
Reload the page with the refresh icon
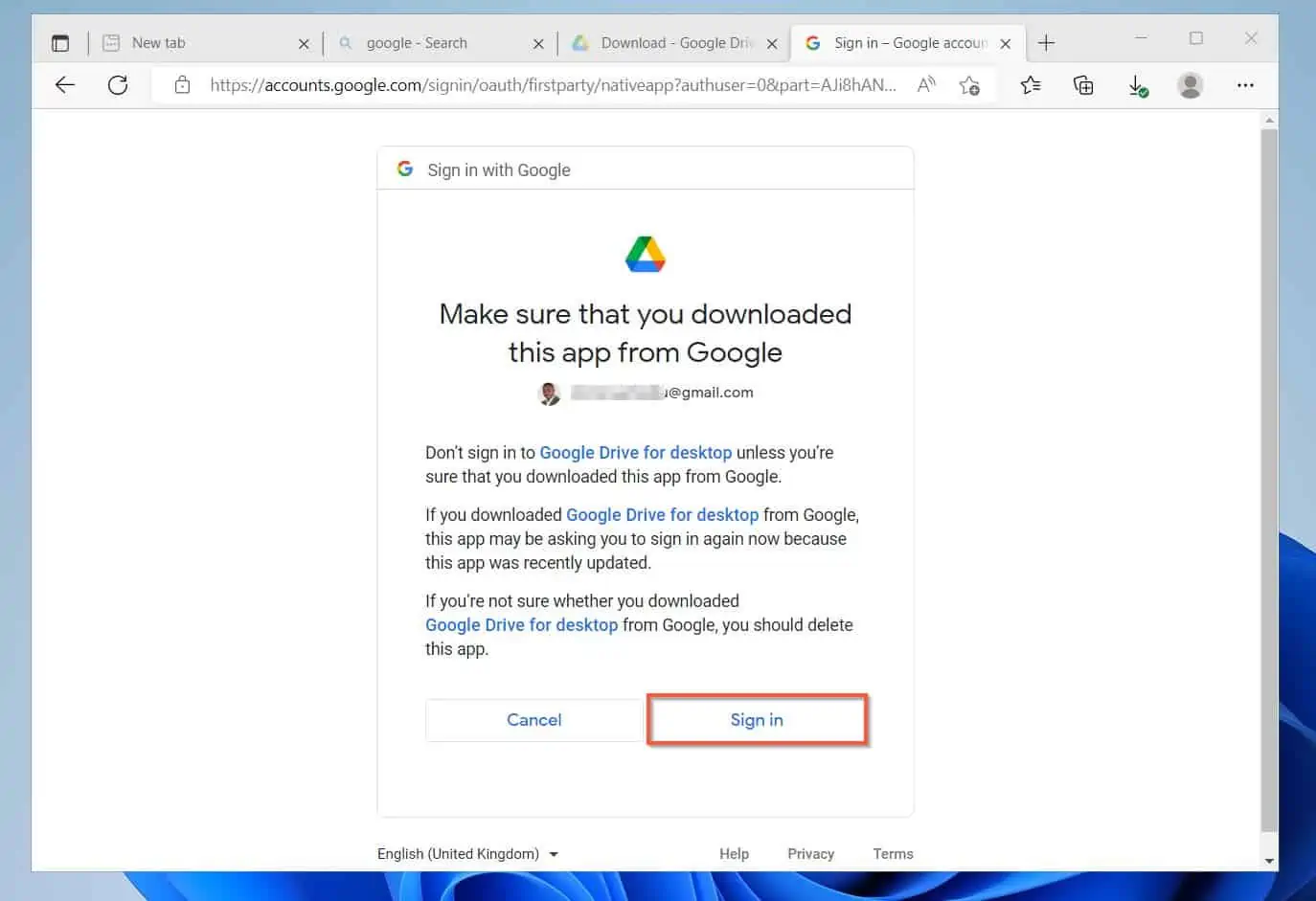click(x=118, y=85)
